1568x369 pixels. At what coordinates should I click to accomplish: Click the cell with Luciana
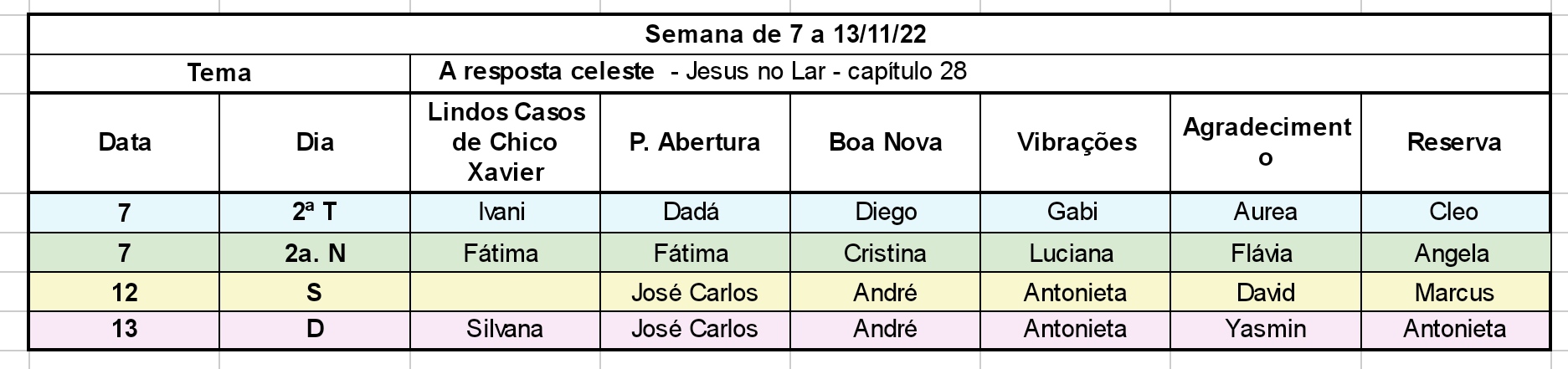point(1076,253)
